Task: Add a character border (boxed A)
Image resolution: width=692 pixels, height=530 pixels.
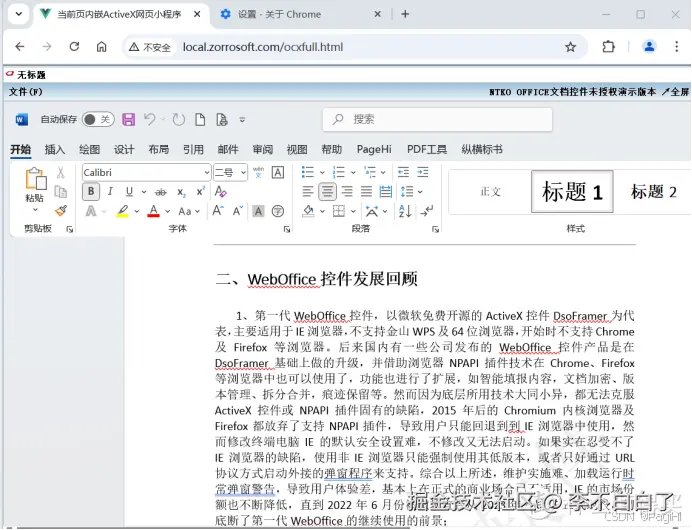Action: (278, 172)
